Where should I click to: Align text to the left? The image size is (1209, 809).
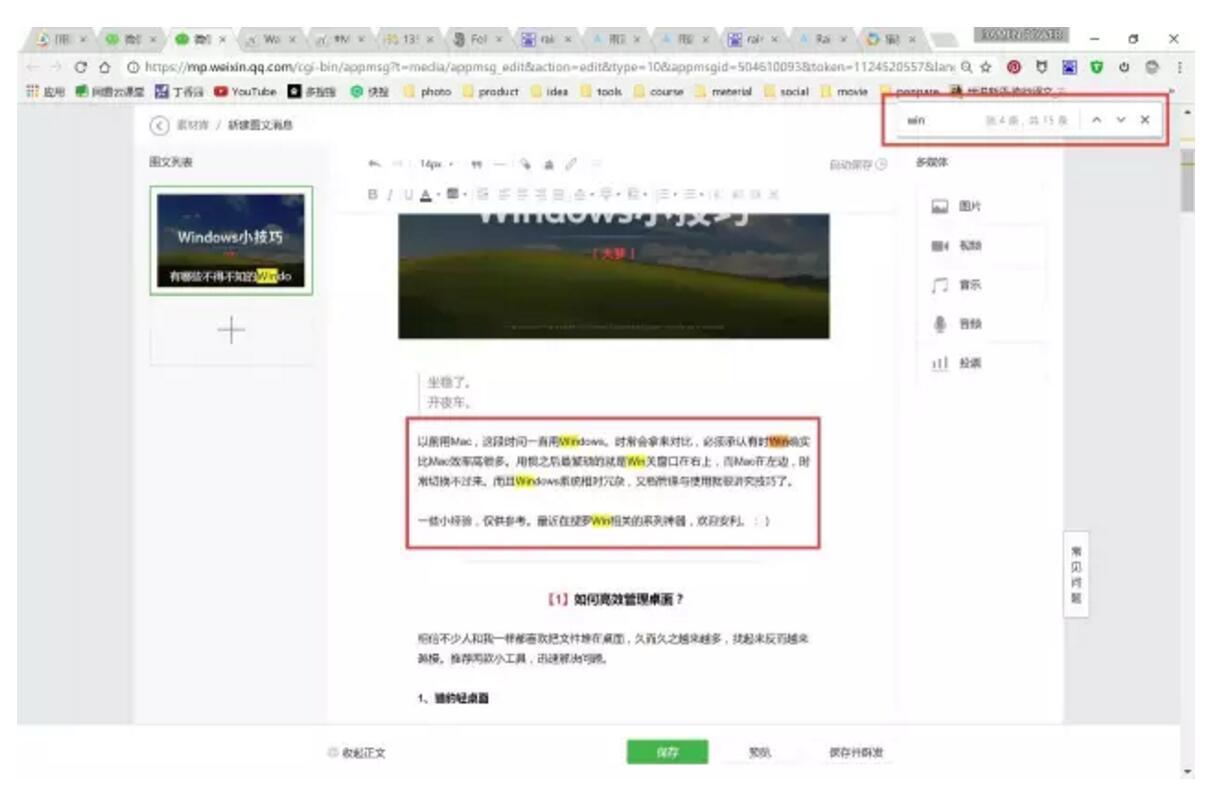(x=505, y=194)
